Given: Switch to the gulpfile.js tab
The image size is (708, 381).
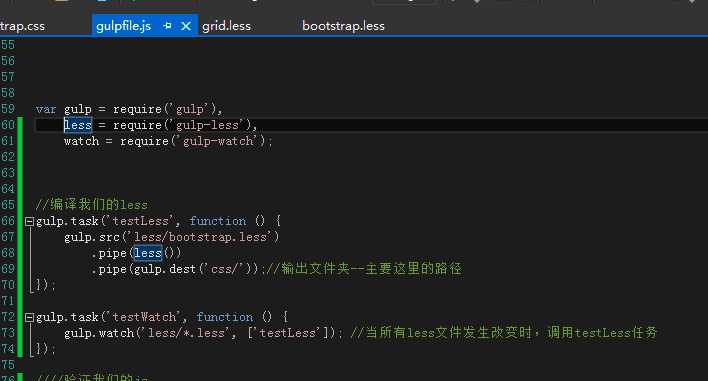Looking at the screenshot, I should 123,26.
